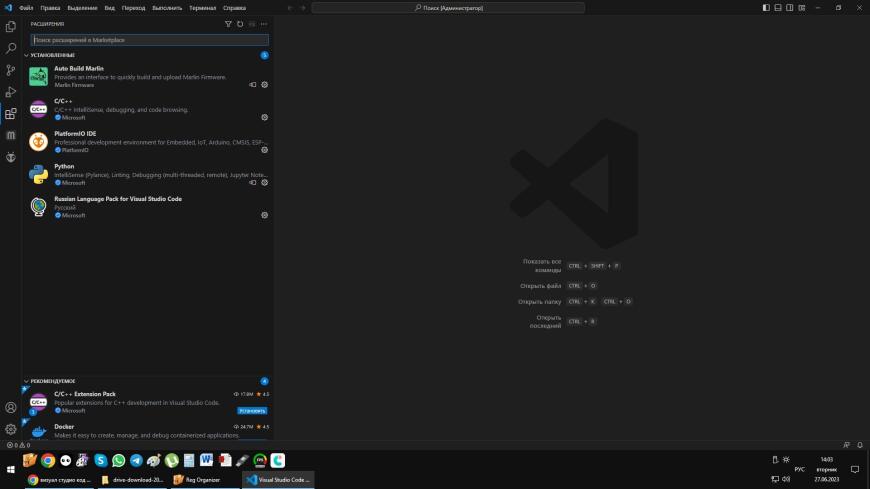
Task: Launch uTorrent from the taskbar
Action: click(x=171, y=460)
